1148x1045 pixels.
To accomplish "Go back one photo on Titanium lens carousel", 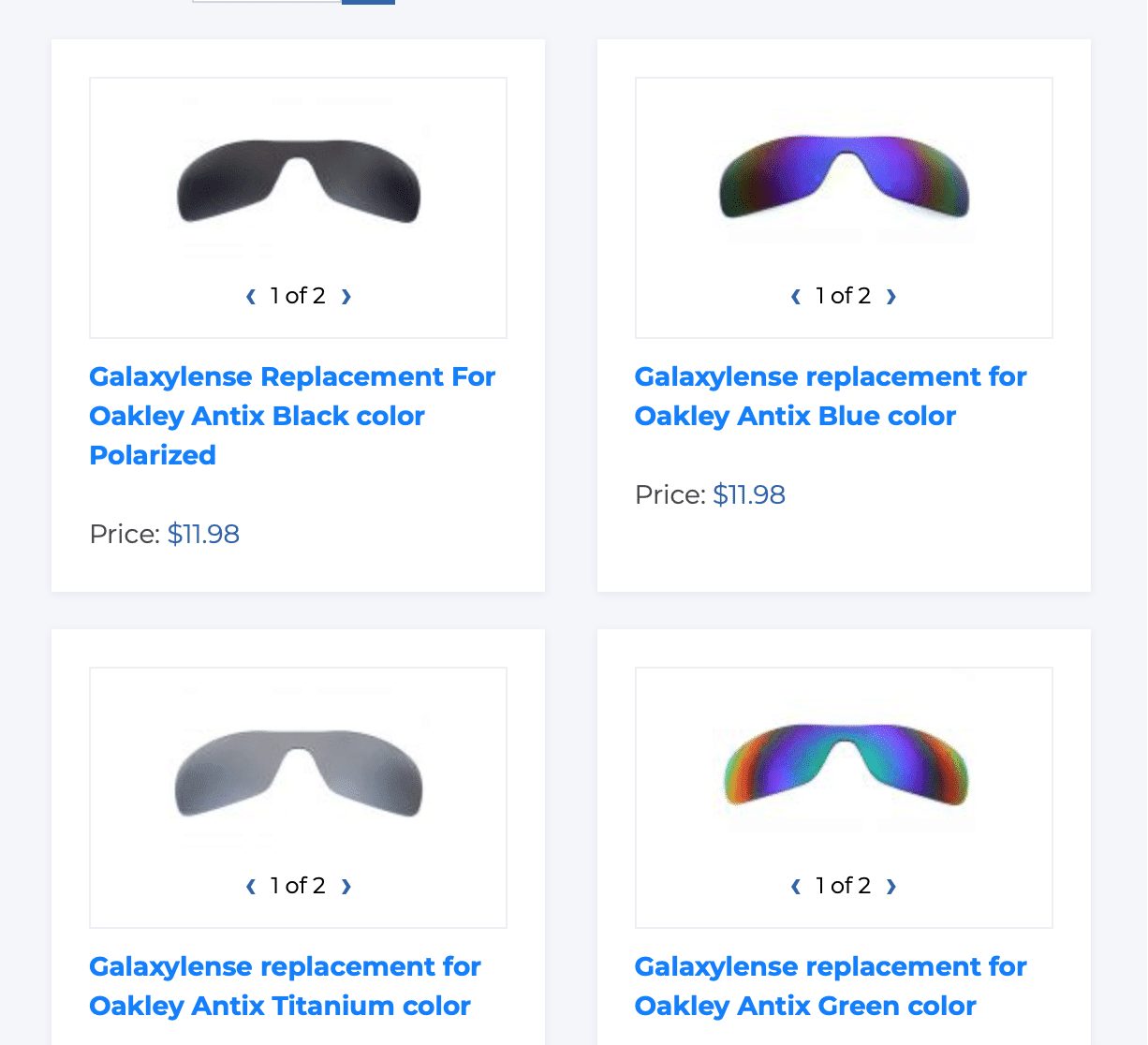I will [x=250, y=886].
